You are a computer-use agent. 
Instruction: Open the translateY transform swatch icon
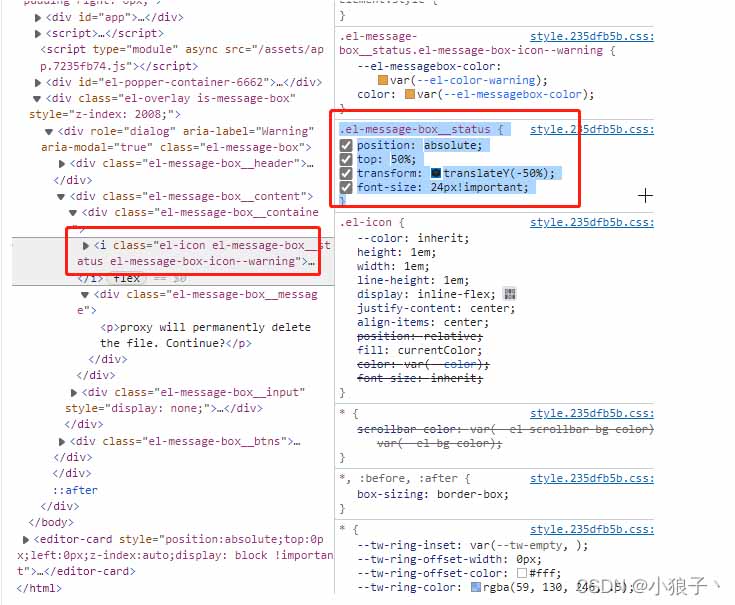point(436,173)
